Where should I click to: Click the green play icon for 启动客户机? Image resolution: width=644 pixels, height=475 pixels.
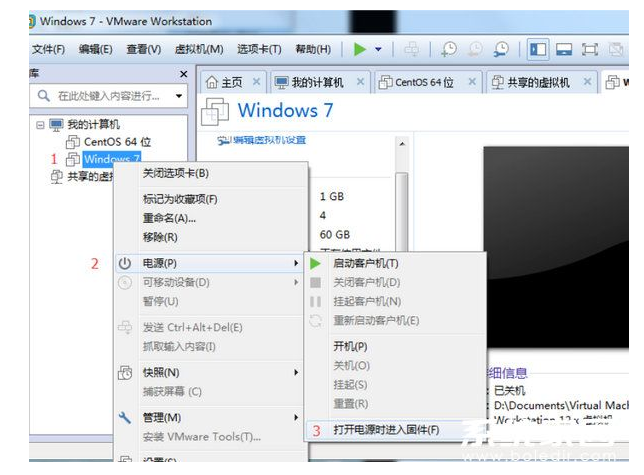(315, 263)
